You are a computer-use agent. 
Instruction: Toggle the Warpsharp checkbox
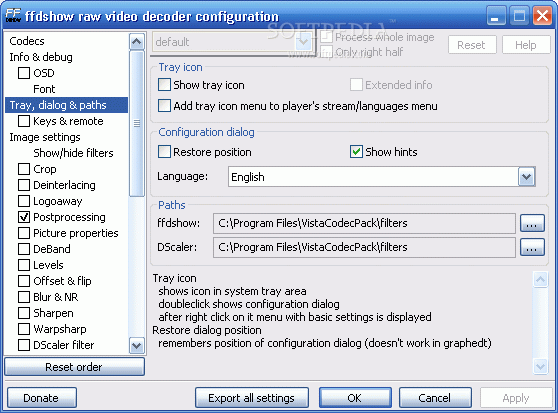coord(24,329)
